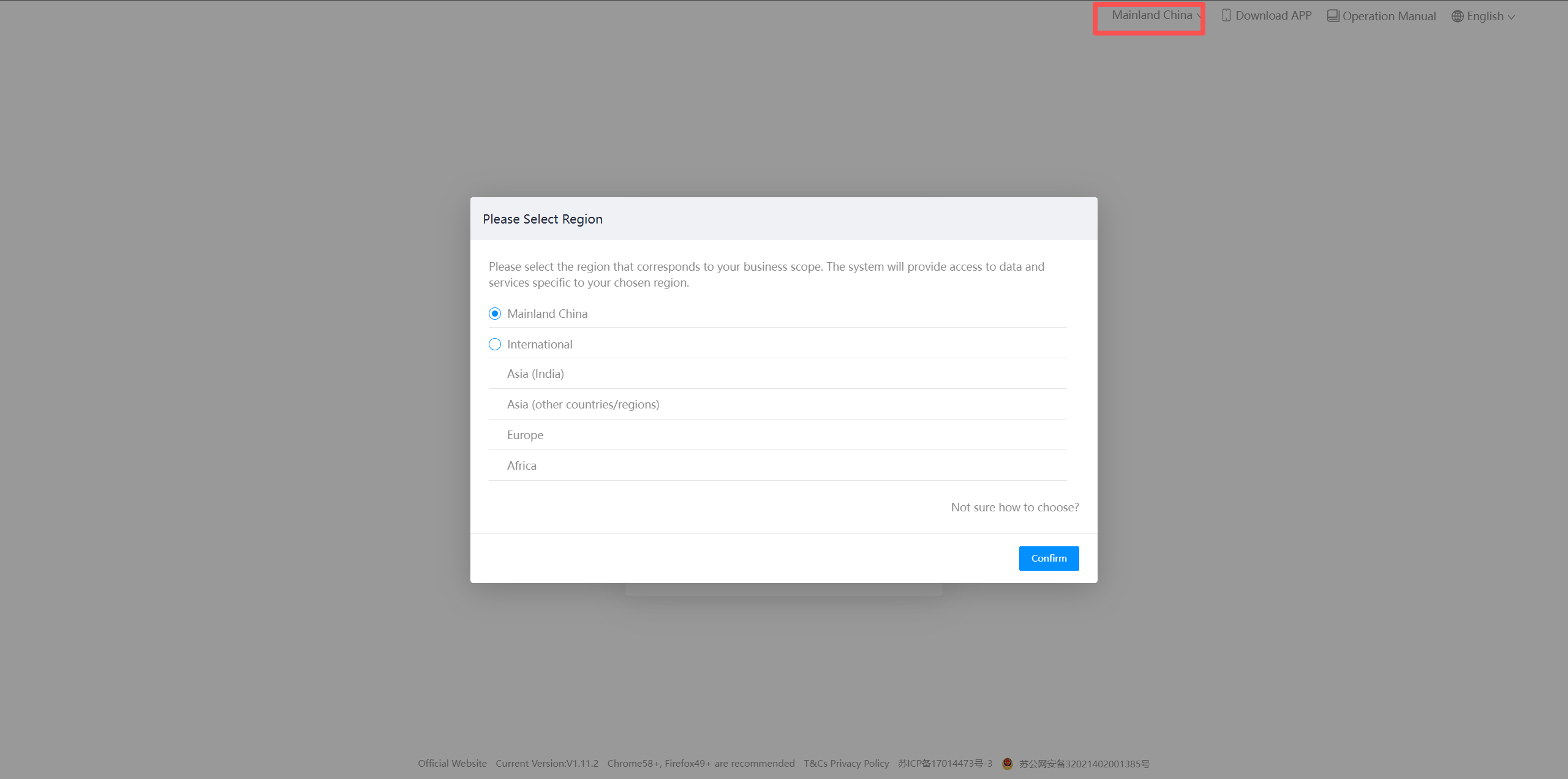Click the phone icon beside Download APP
This screenshot has height=779, width=1568.
point(1226,16)
